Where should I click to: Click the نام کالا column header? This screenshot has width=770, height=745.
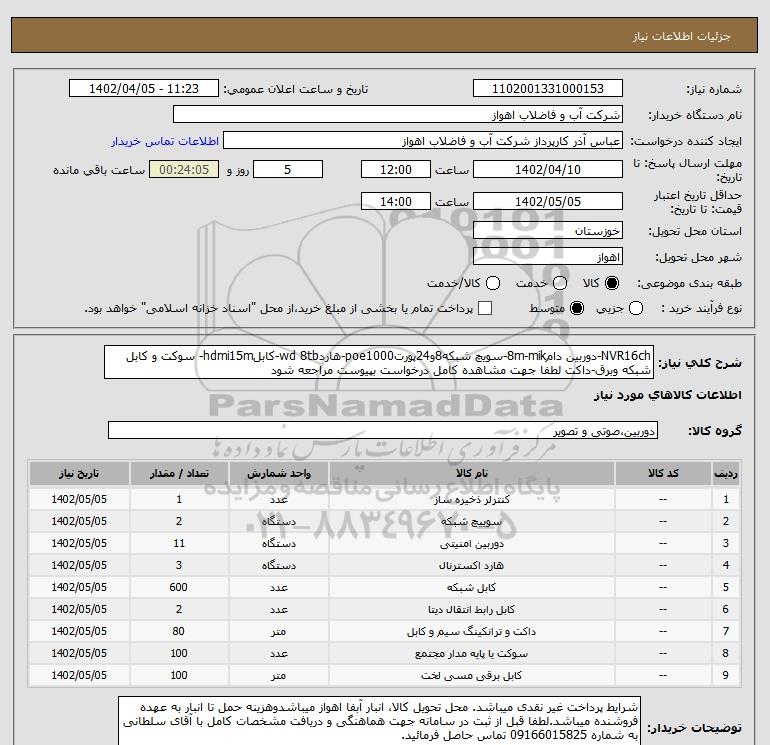(x=471, y=473)
